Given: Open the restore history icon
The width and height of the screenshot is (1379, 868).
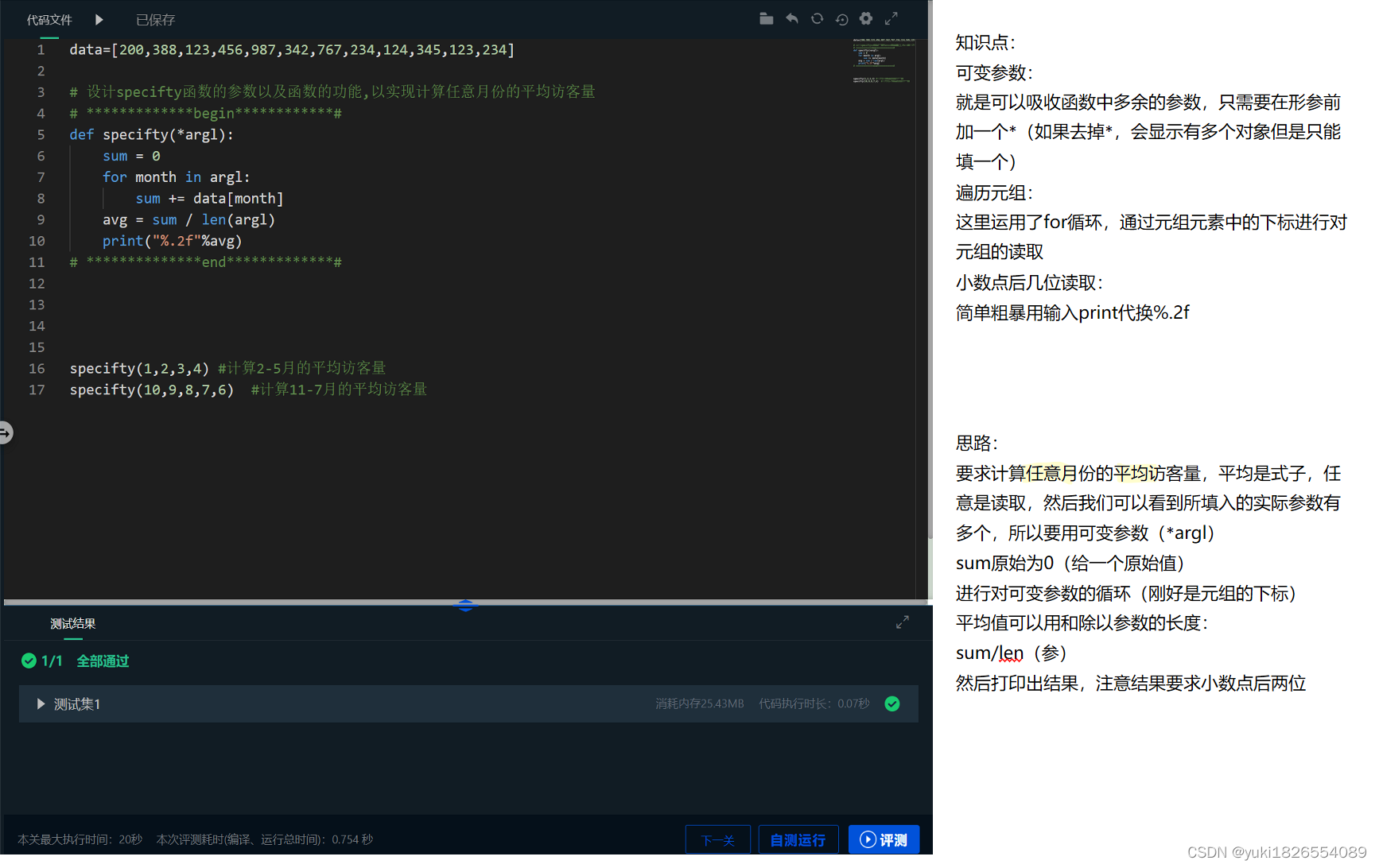Looking at the screenshot, I should 841,18.
